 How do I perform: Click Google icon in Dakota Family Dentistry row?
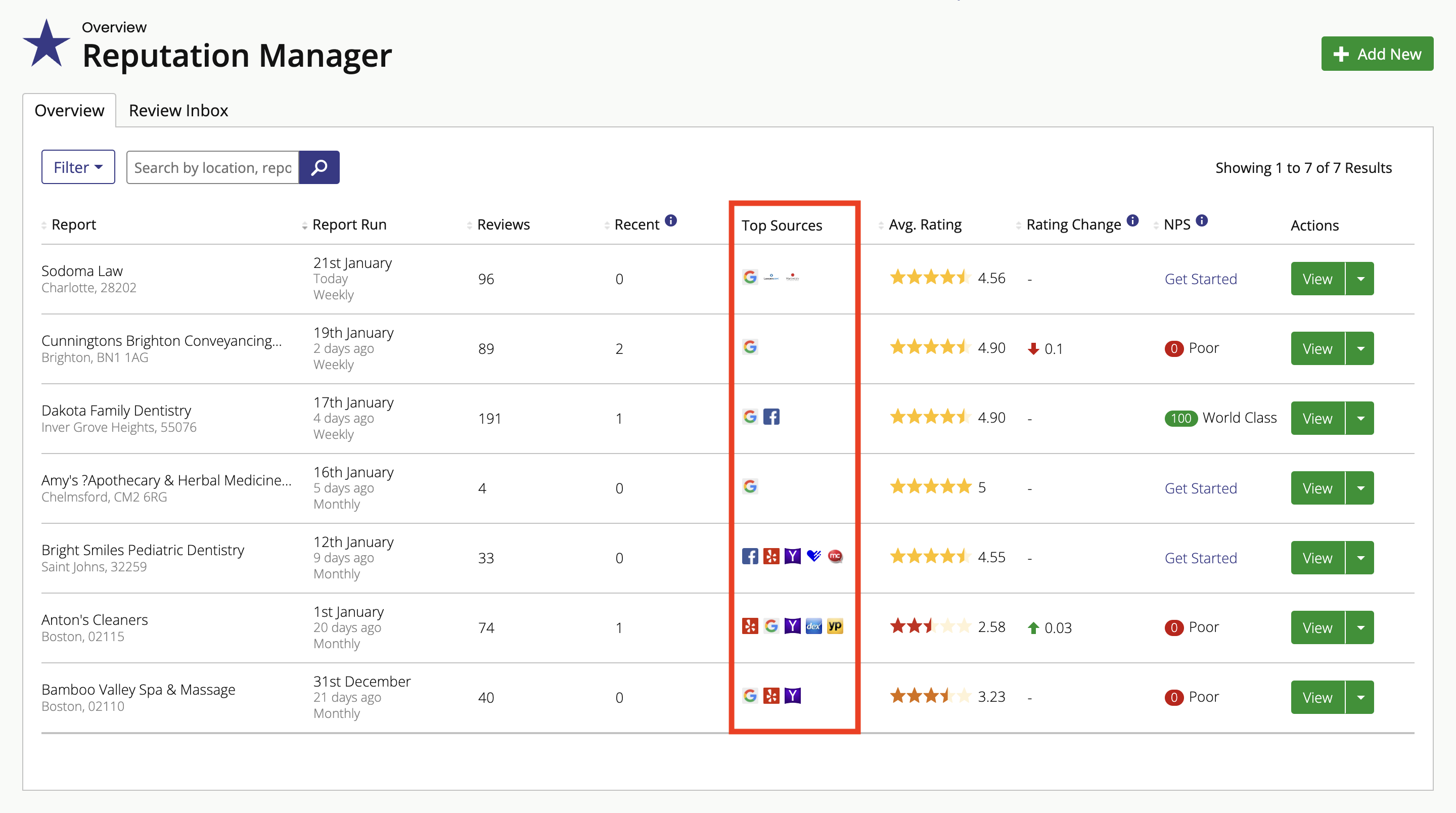coord(750,417)
